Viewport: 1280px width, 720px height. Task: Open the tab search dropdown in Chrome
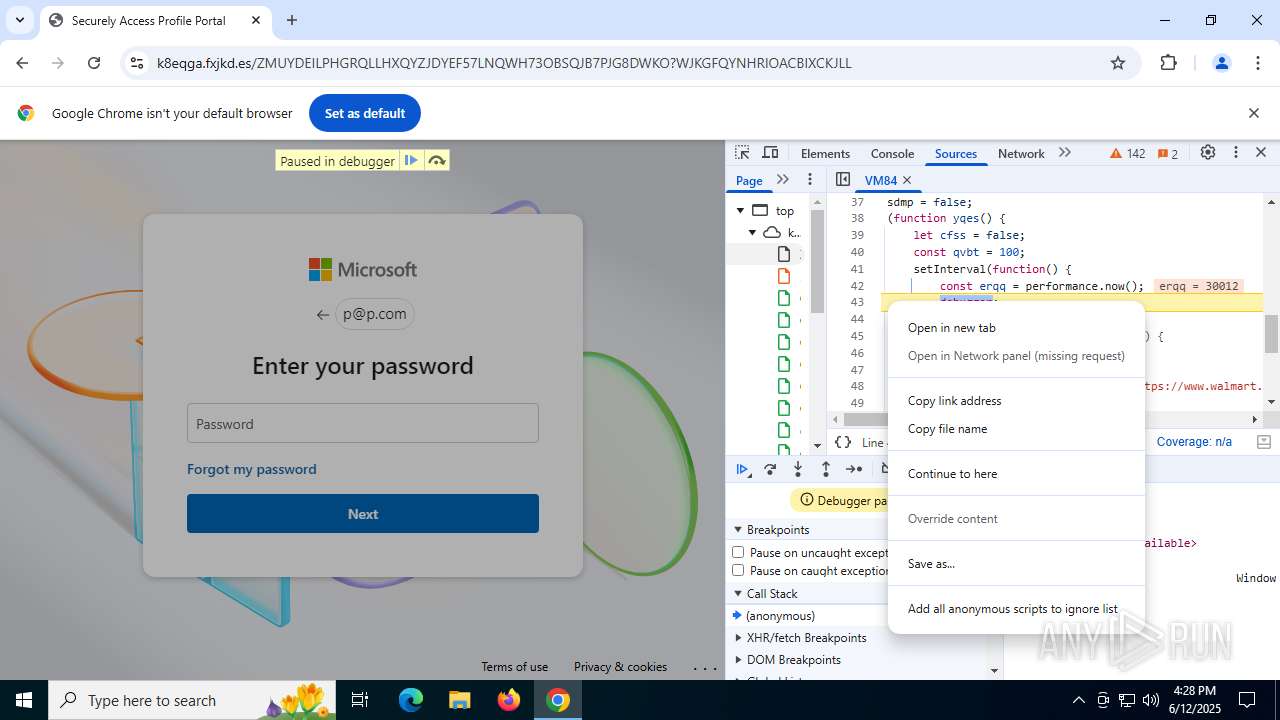20,20
